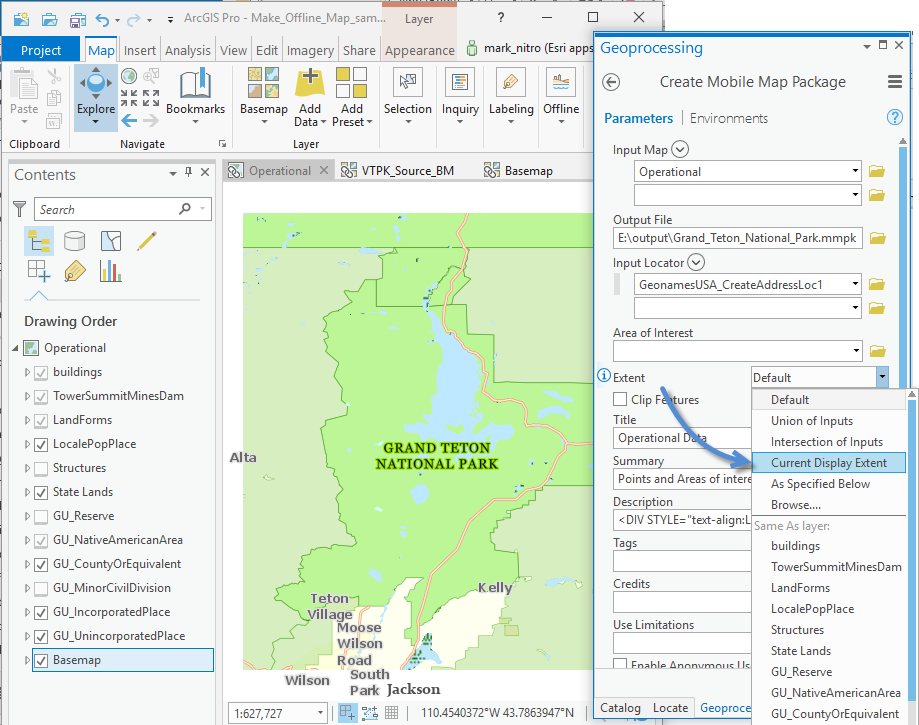Click the Add Preset icon
Viewport: 919px width, 725px height.
351,83
